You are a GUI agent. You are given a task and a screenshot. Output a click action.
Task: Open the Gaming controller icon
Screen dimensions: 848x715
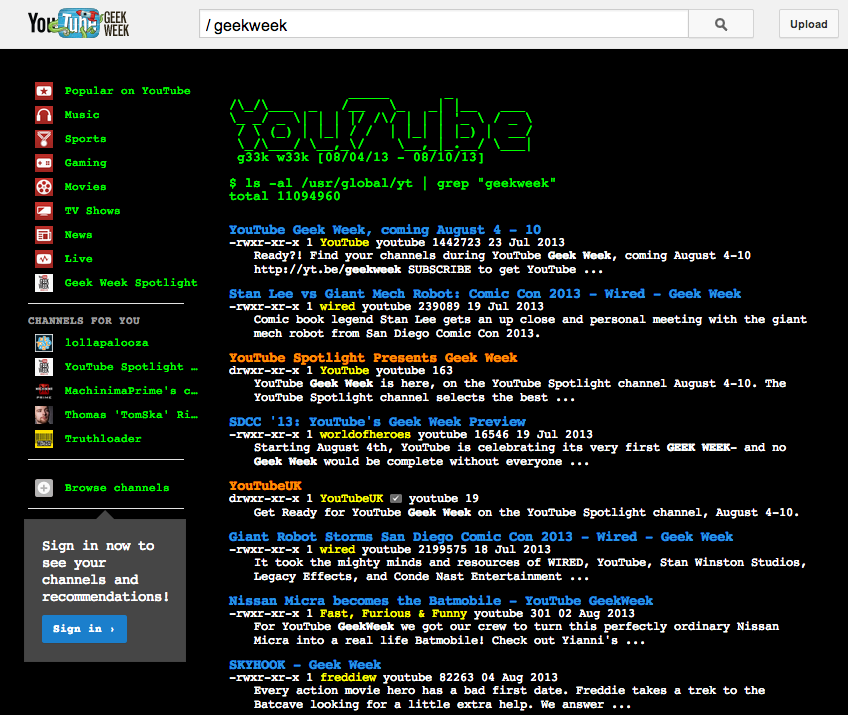point(44,163)
